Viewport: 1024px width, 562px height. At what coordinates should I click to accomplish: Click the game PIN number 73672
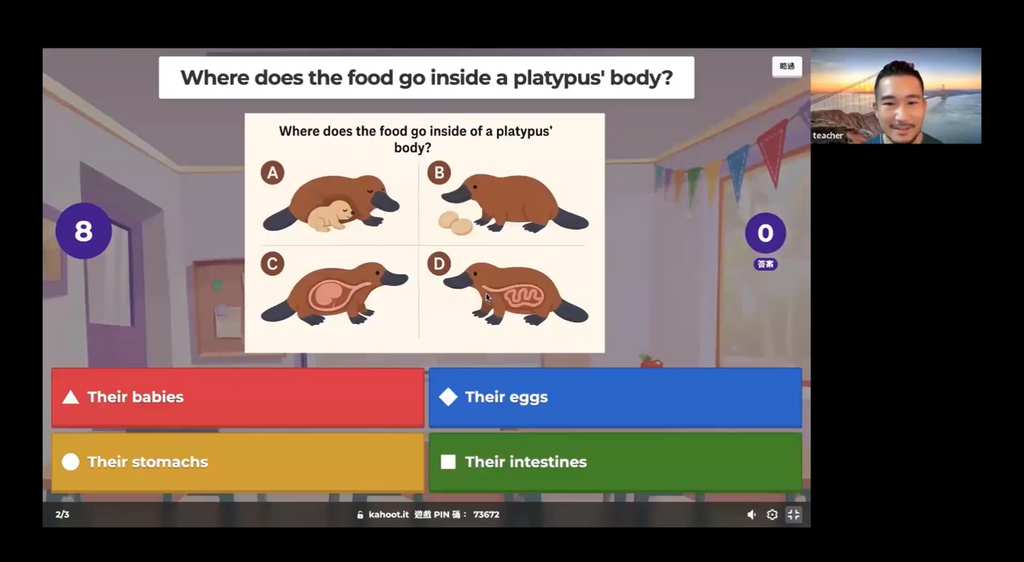(486, 515)
